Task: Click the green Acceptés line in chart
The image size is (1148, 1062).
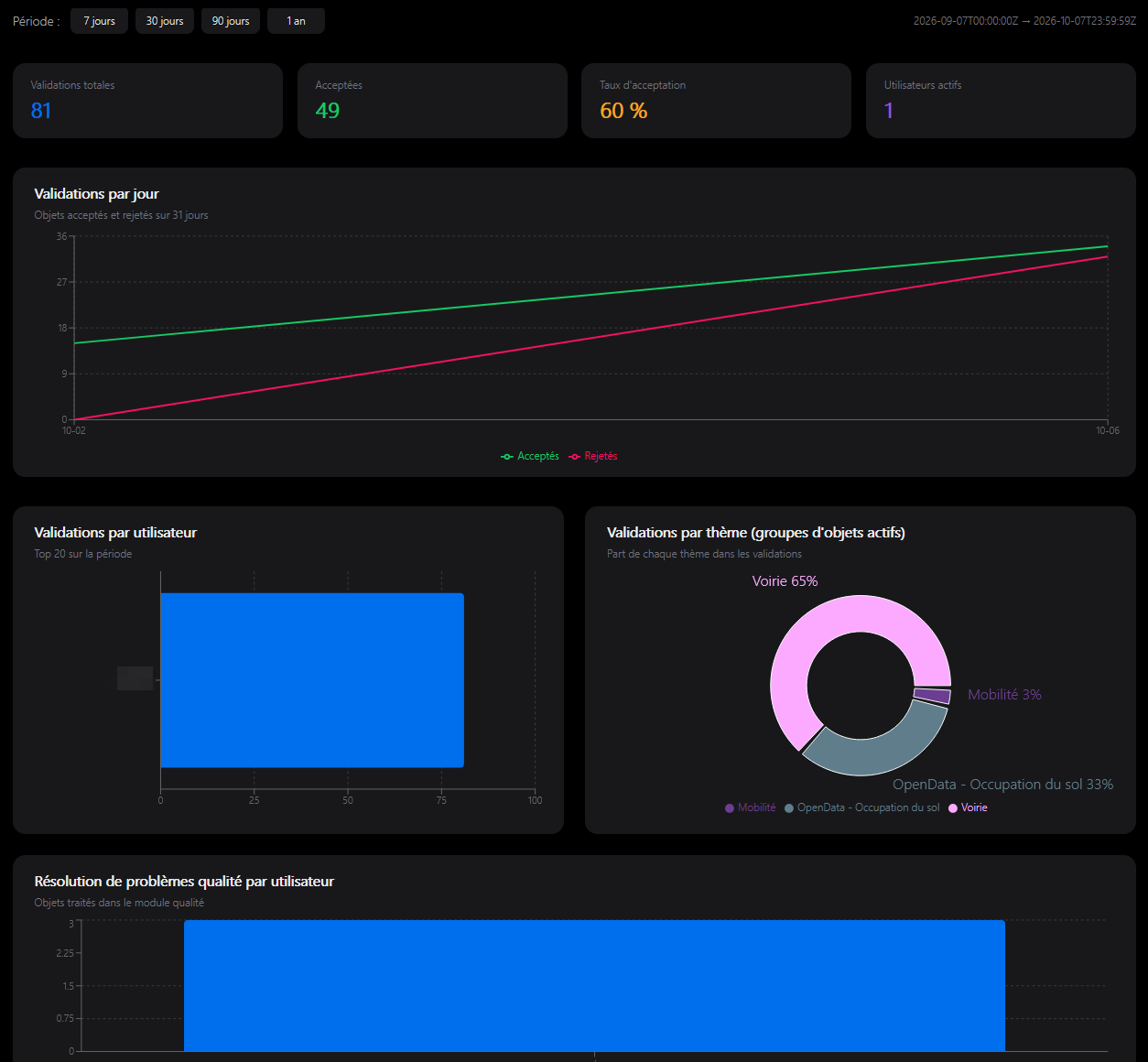Action: pos(590,295)
